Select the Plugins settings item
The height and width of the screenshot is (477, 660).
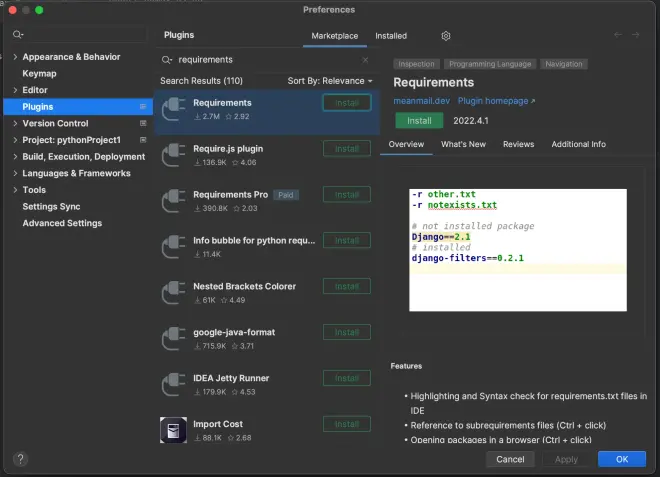pos(78,107)
